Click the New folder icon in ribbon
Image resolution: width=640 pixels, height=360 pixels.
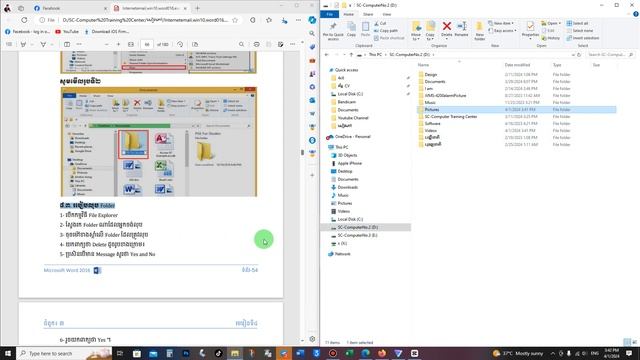click(x=480, y=27)
